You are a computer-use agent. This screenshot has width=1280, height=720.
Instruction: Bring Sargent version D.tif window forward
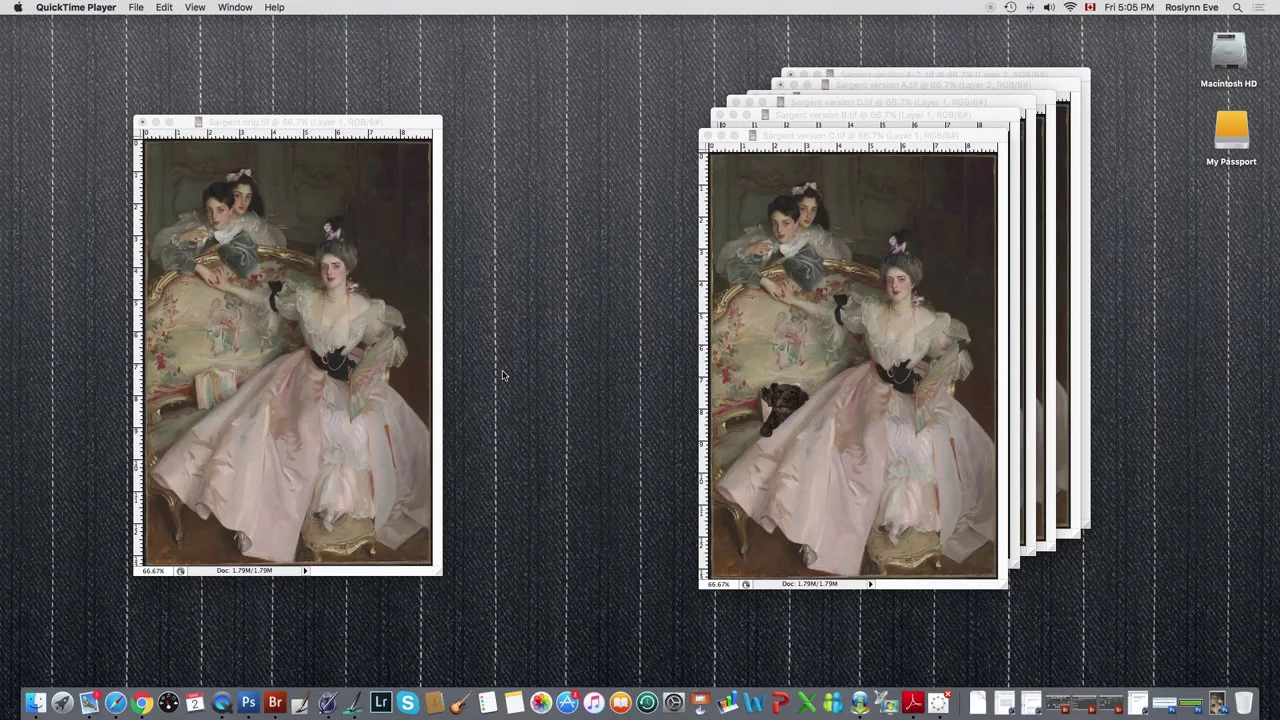pos(880,102)
